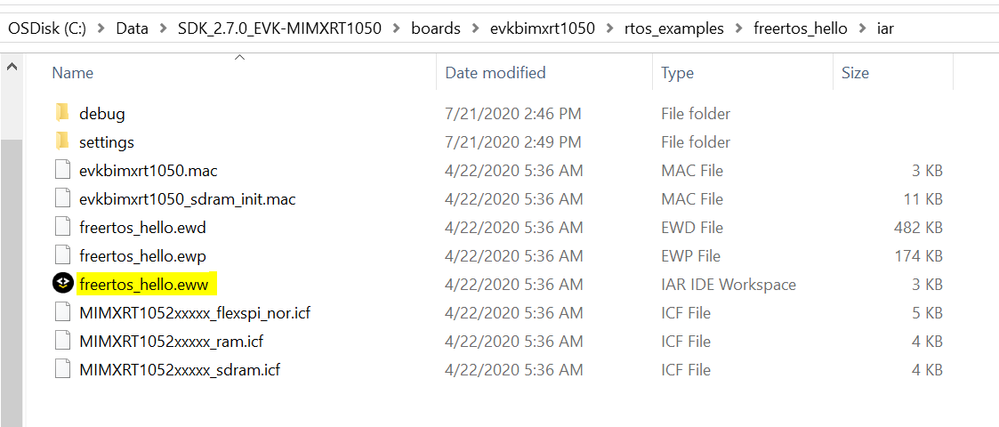
Task: Sort files by Date modified column
Action: pos(495,73)
